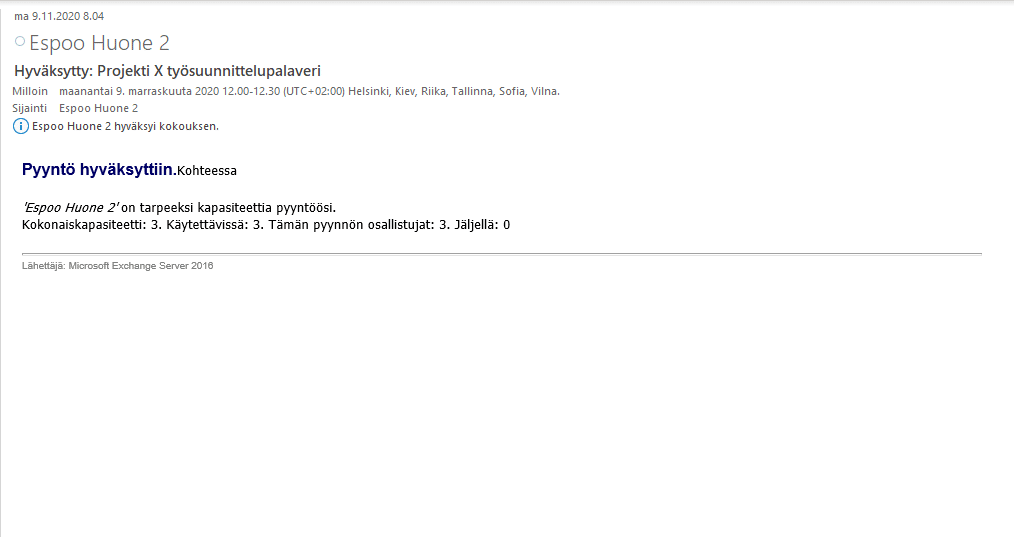The image size is (1014, 537).
Task: Click 'Käytettävissä: 3' in capacity line
Action: pyautogui.click(x=211, y=225)
